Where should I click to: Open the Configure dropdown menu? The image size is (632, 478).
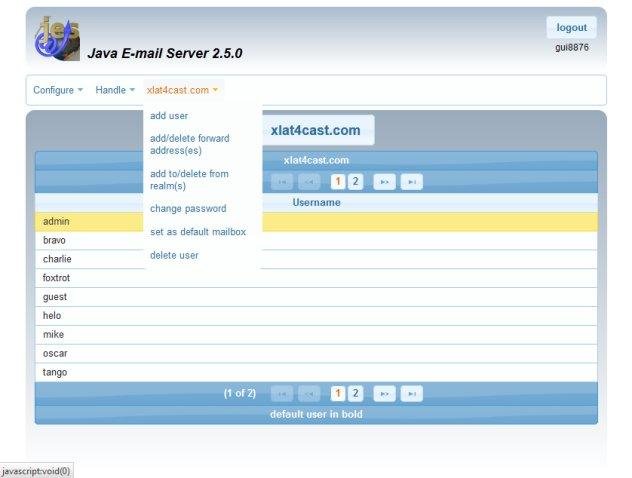(x=58, y=90)
